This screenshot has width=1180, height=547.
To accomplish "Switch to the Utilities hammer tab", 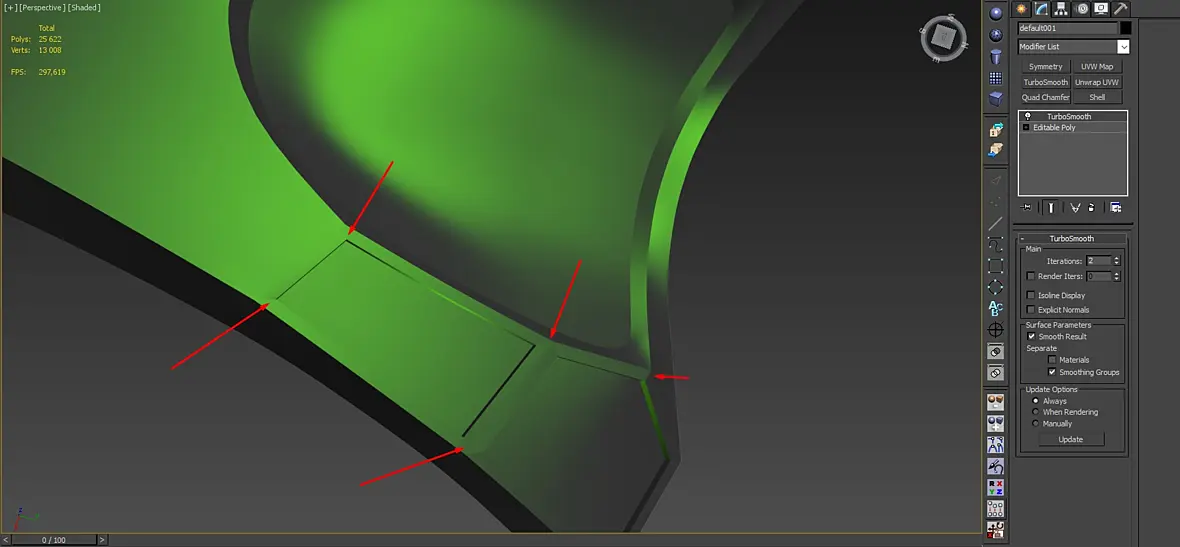I will click(1121, 9).
